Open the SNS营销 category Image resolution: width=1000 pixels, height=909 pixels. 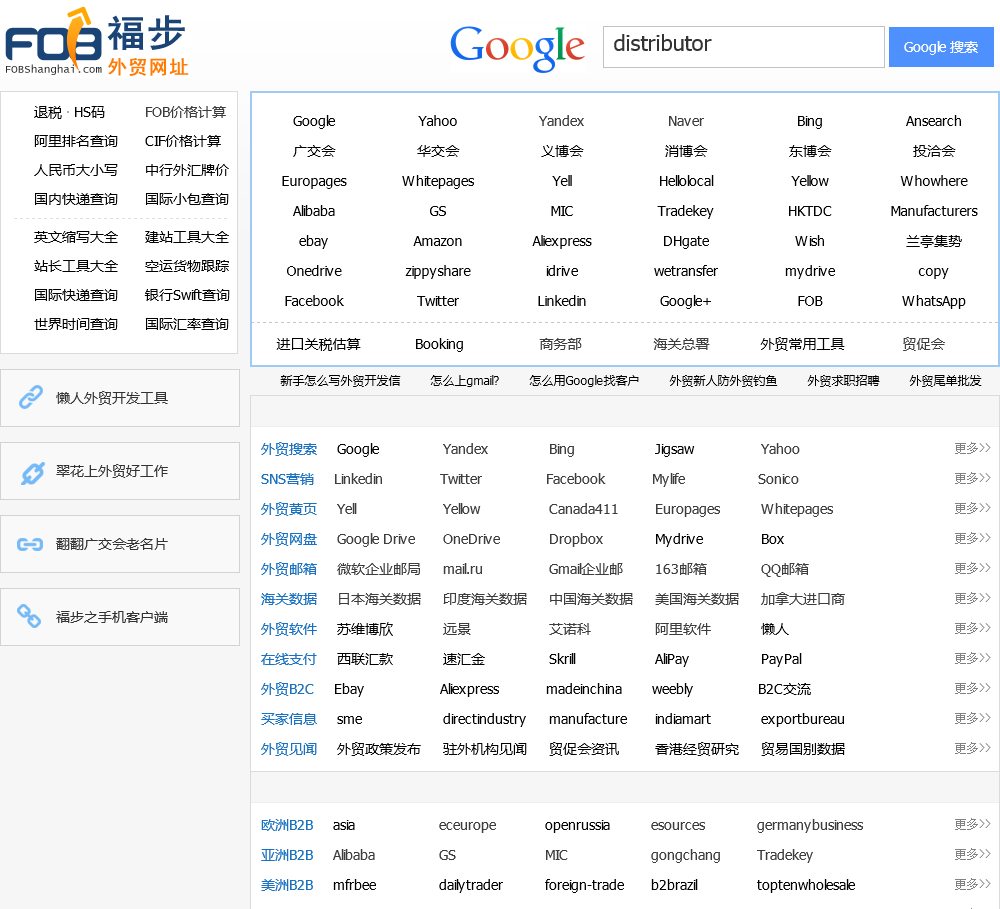(287, 479)
